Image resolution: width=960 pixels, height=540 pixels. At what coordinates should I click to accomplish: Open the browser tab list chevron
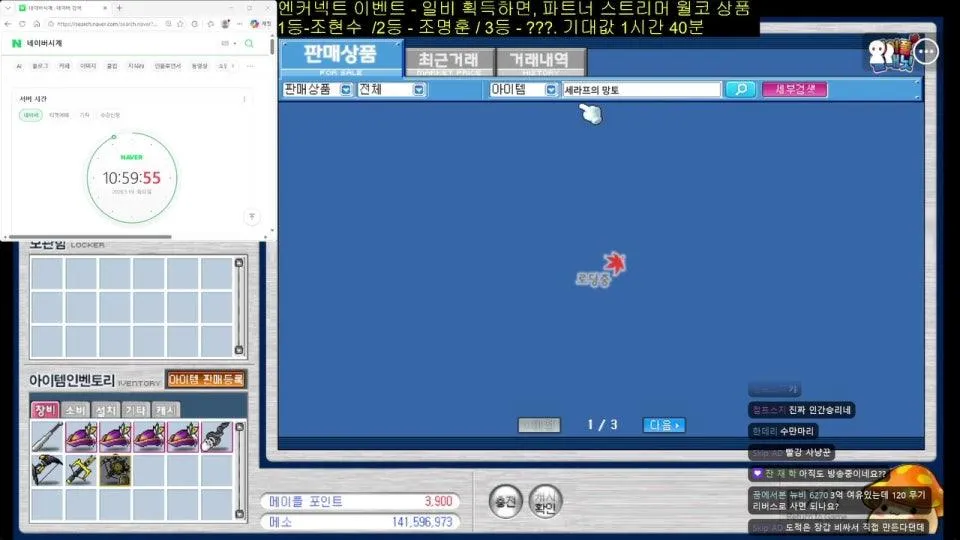(8, 8)
